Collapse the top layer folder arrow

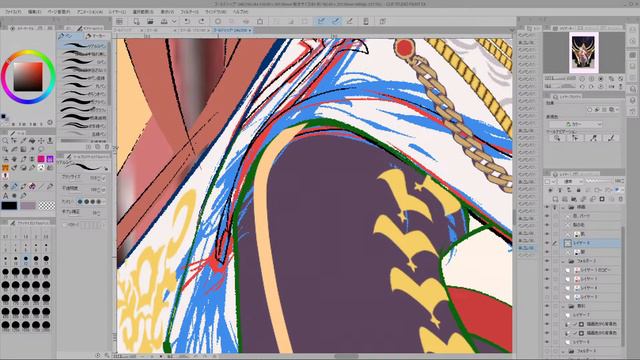[x=563, y=207]
